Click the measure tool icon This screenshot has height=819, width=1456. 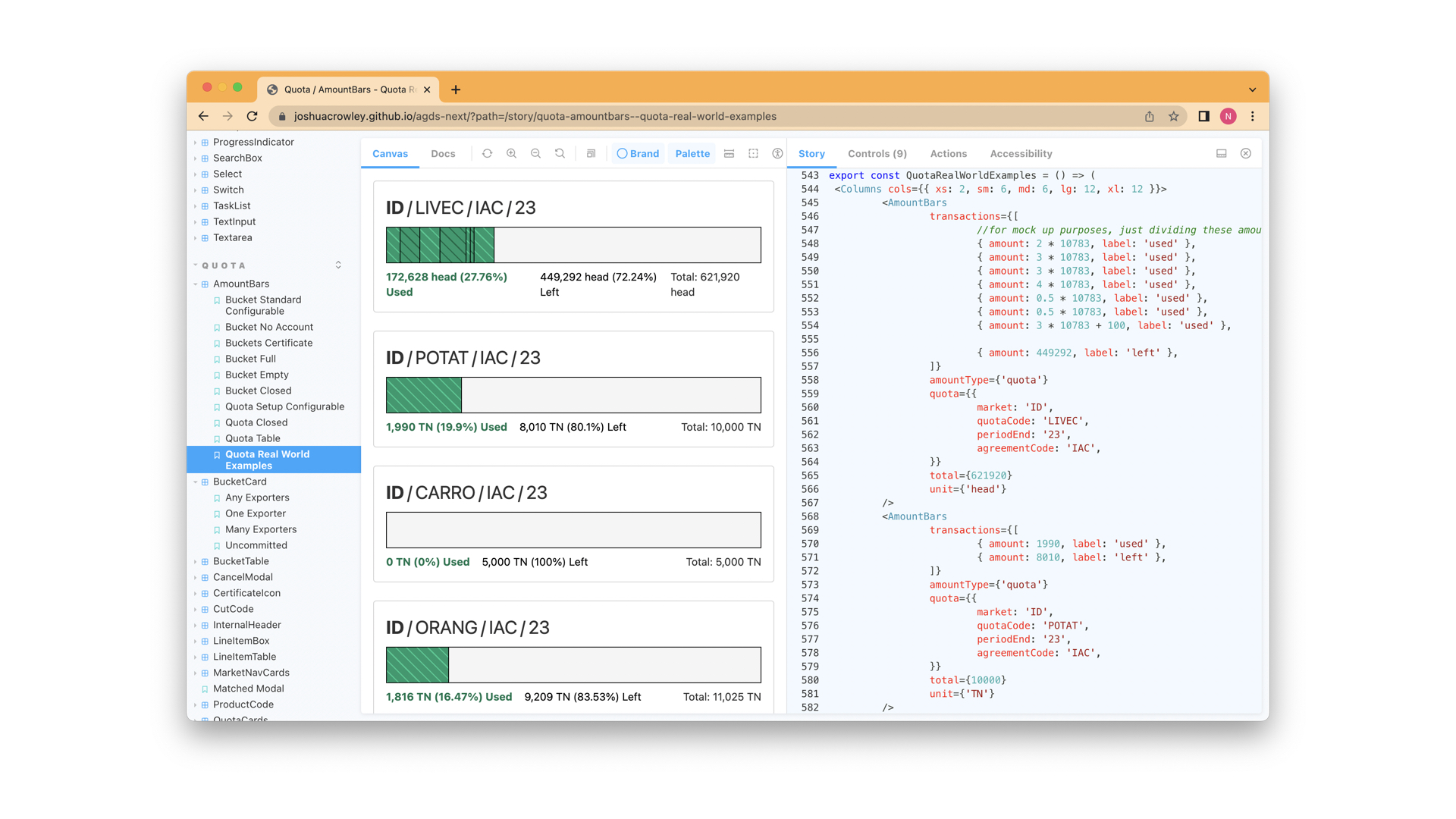[729, 153]
